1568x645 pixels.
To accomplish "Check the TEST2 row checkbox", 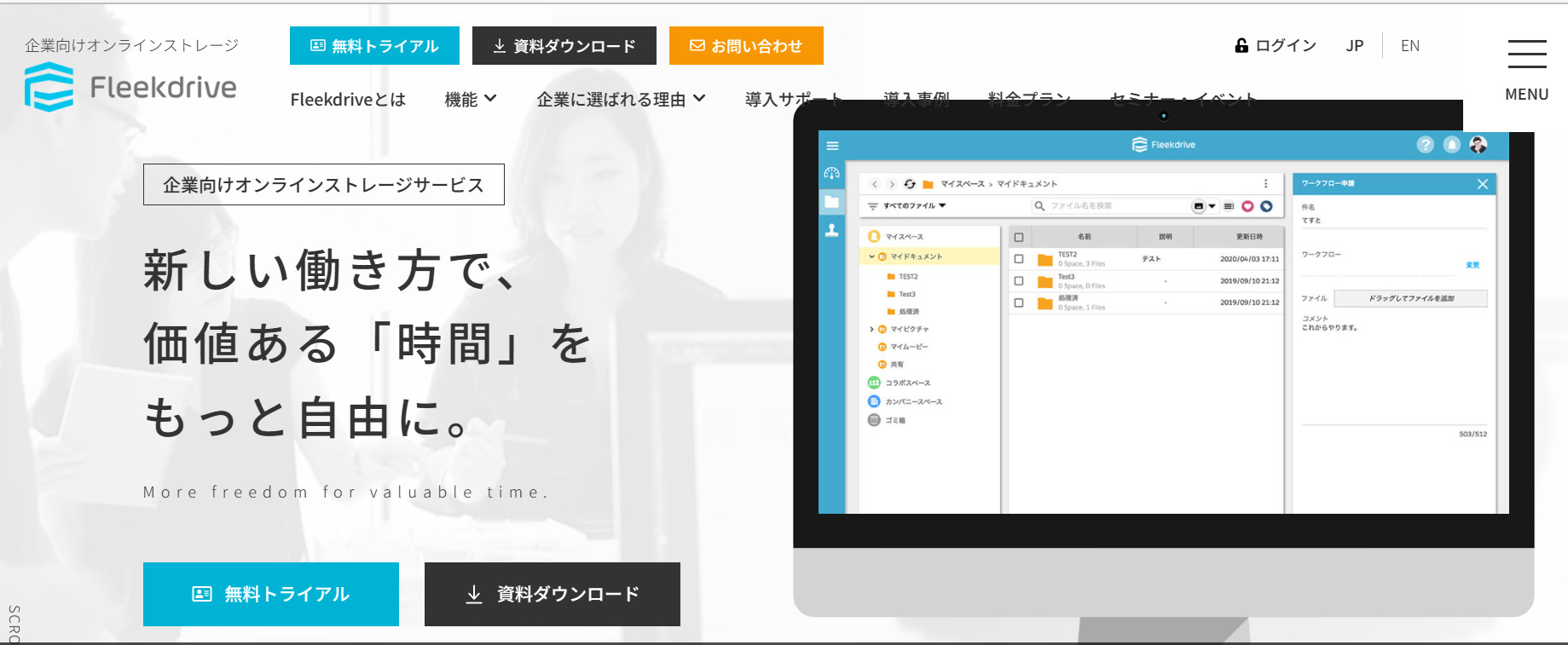I will [1019, 259].
